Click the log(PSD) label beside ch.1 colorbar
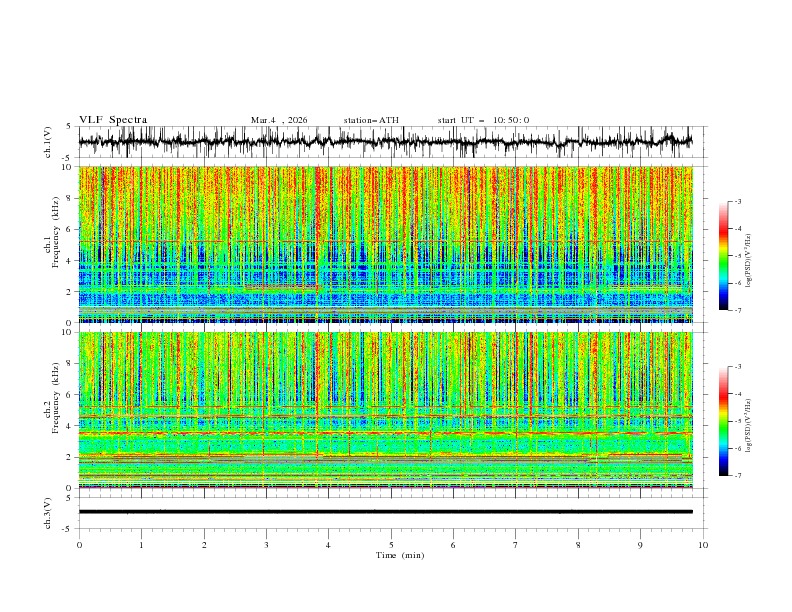 [749, 261]
